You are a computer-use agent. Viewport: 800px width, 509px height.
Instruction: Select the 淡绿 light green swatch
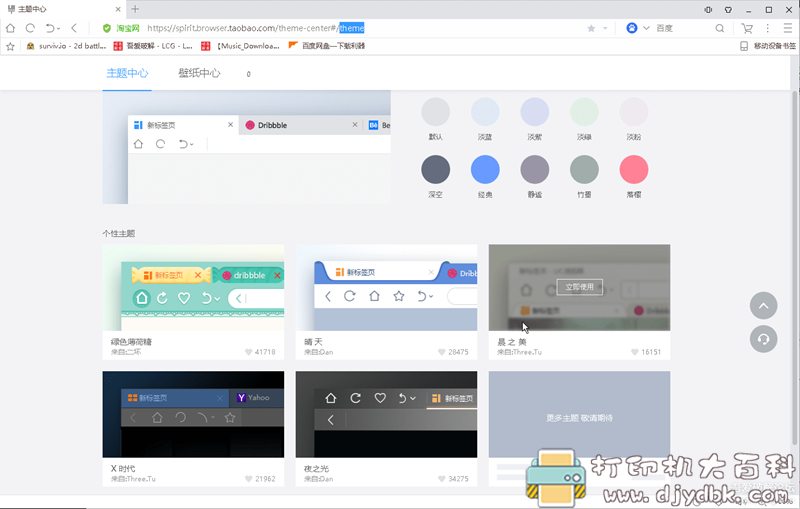(x=584, y=112)
